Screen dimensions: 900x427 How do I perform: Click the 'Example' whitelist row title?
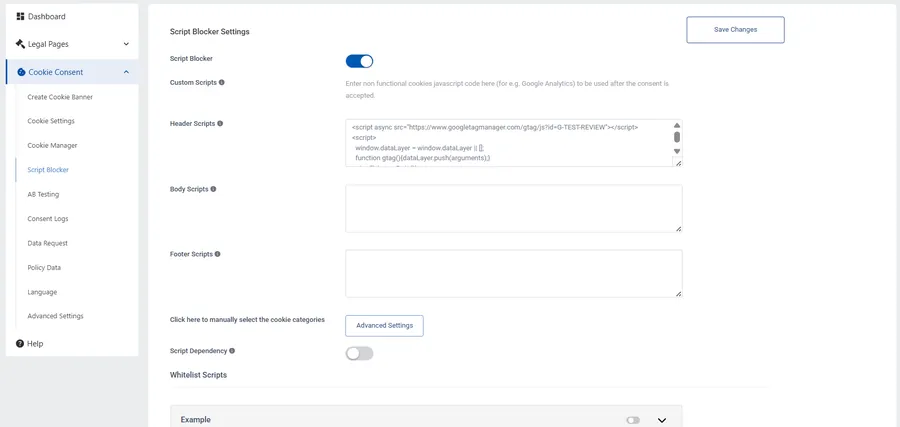(x=196, y=420)
